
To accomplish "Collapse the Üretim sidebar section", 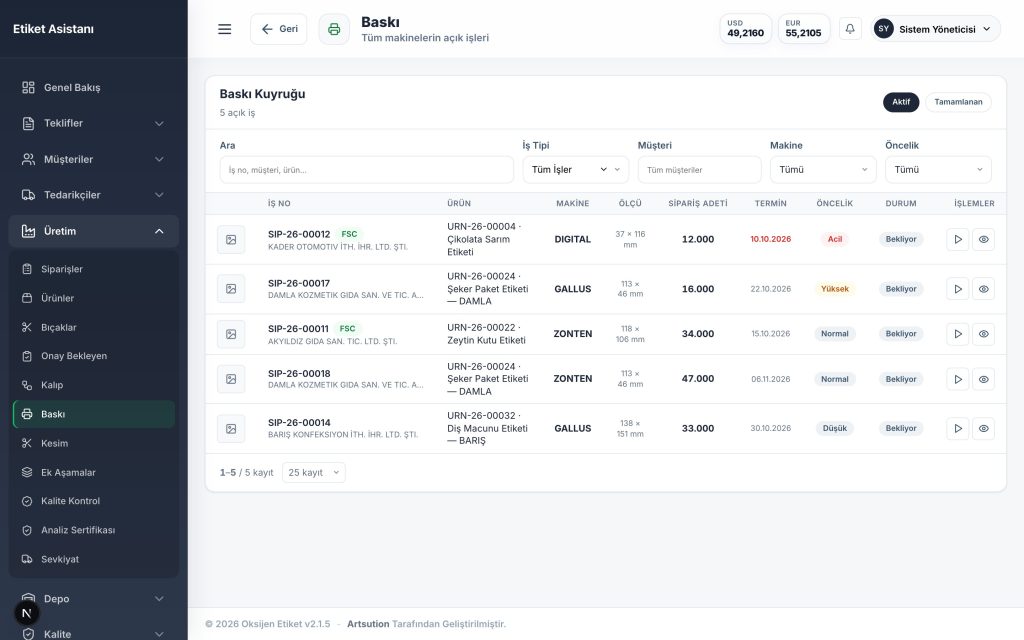I will [x=93, y=231].
